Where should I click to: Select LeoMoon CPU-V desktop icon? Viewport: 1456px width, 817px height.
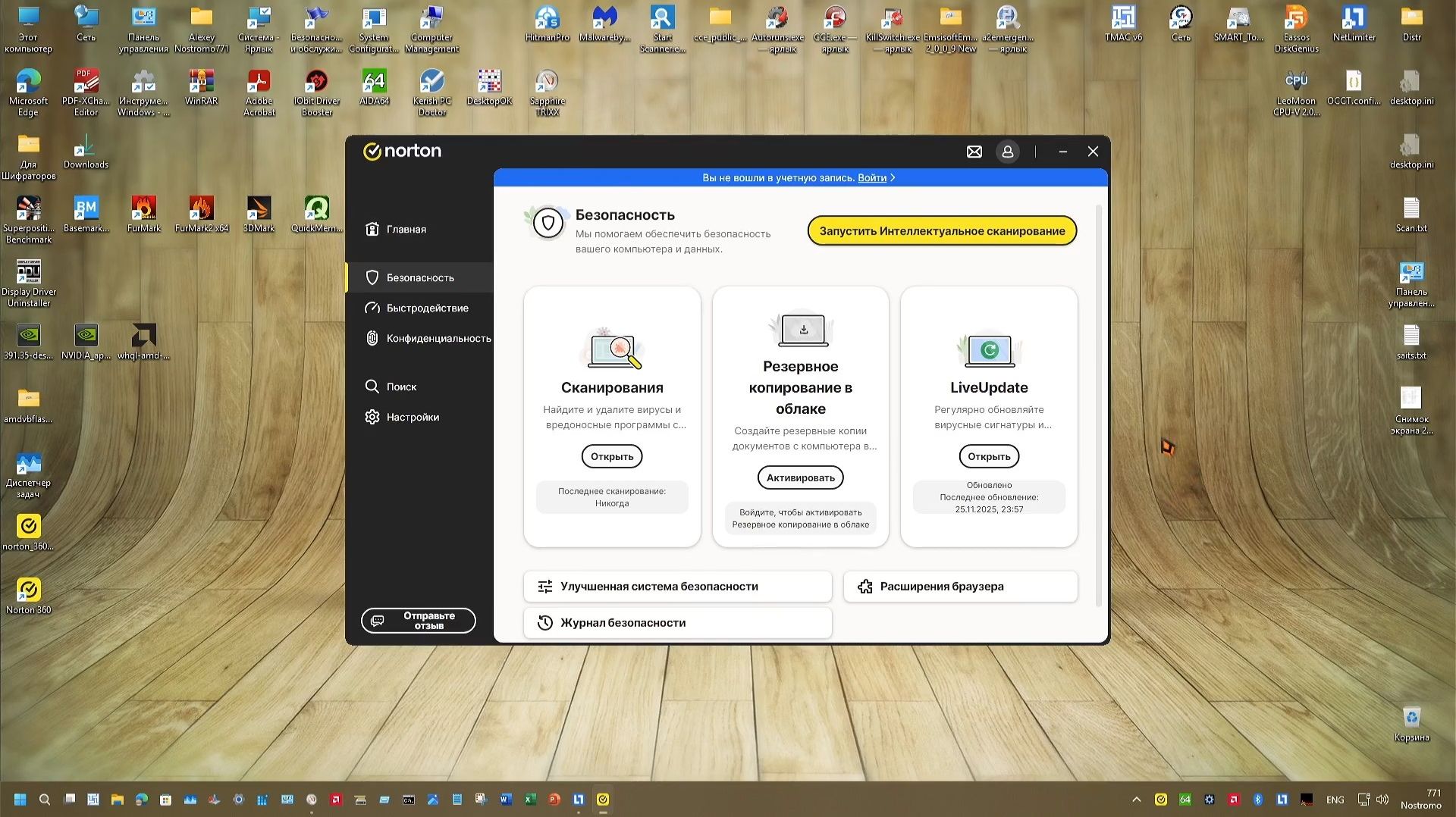[1297, 92]
